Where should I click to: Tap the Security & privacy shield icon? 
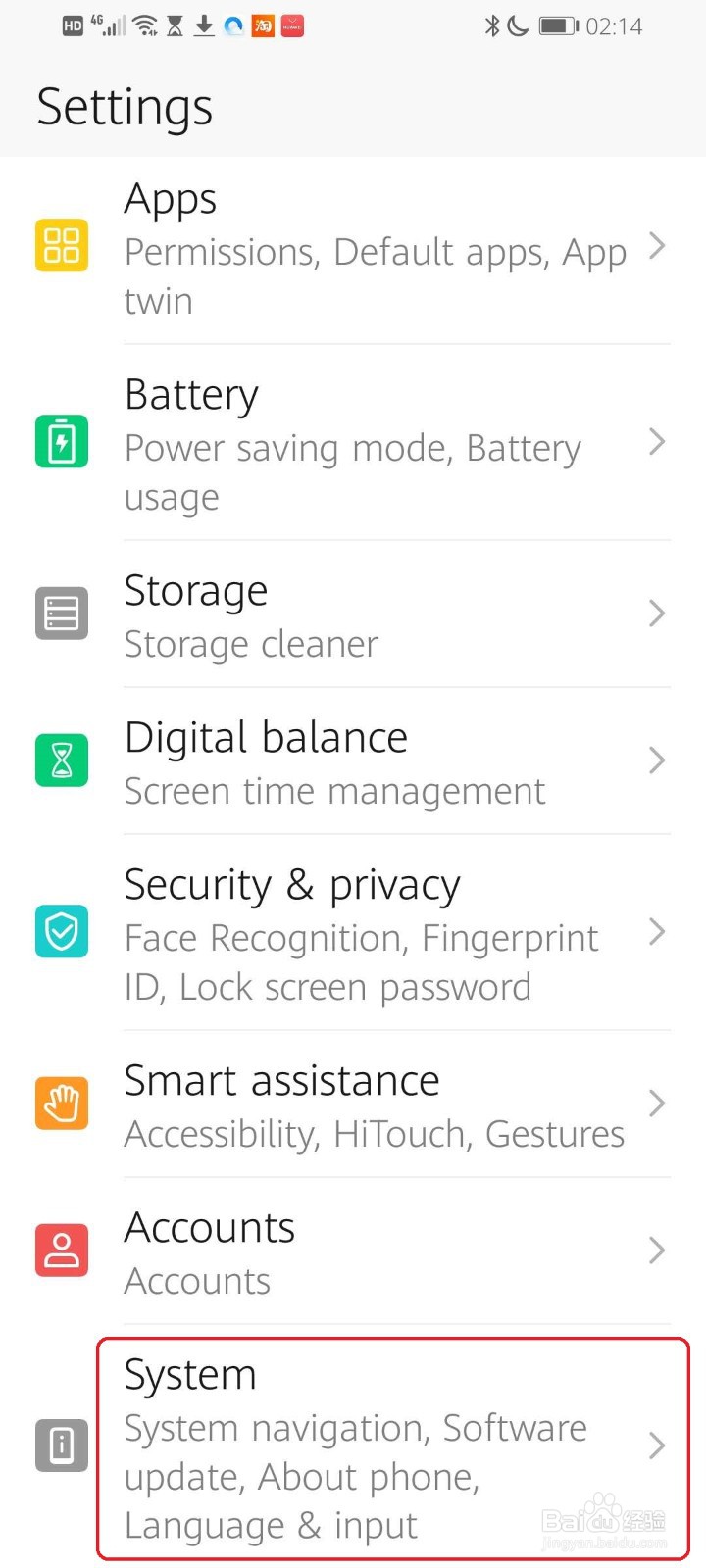point(62,931)
